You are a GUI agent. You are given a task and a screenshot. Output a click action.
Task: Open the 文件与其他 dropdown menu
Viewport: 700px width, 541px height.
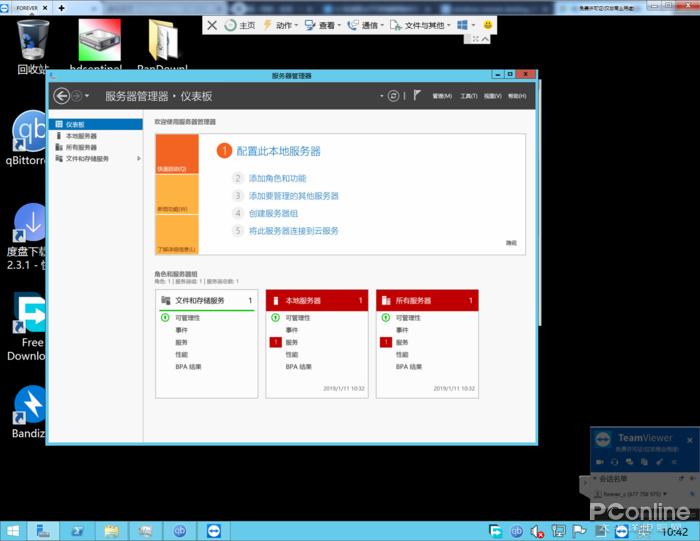point(423,25)
